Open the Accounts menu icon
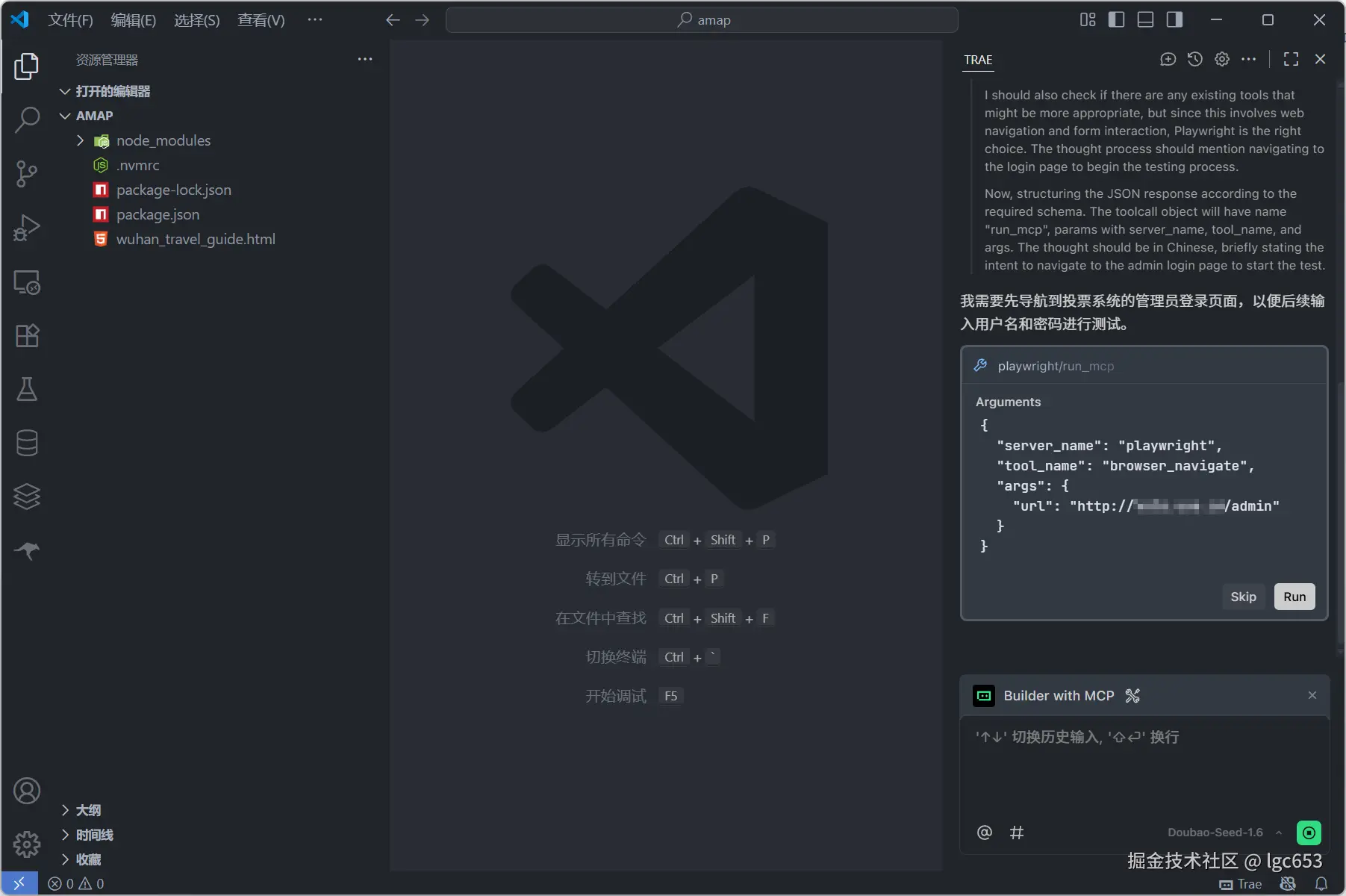The height and width of the screenshot is (896, 1346). (x=27, y=791)
